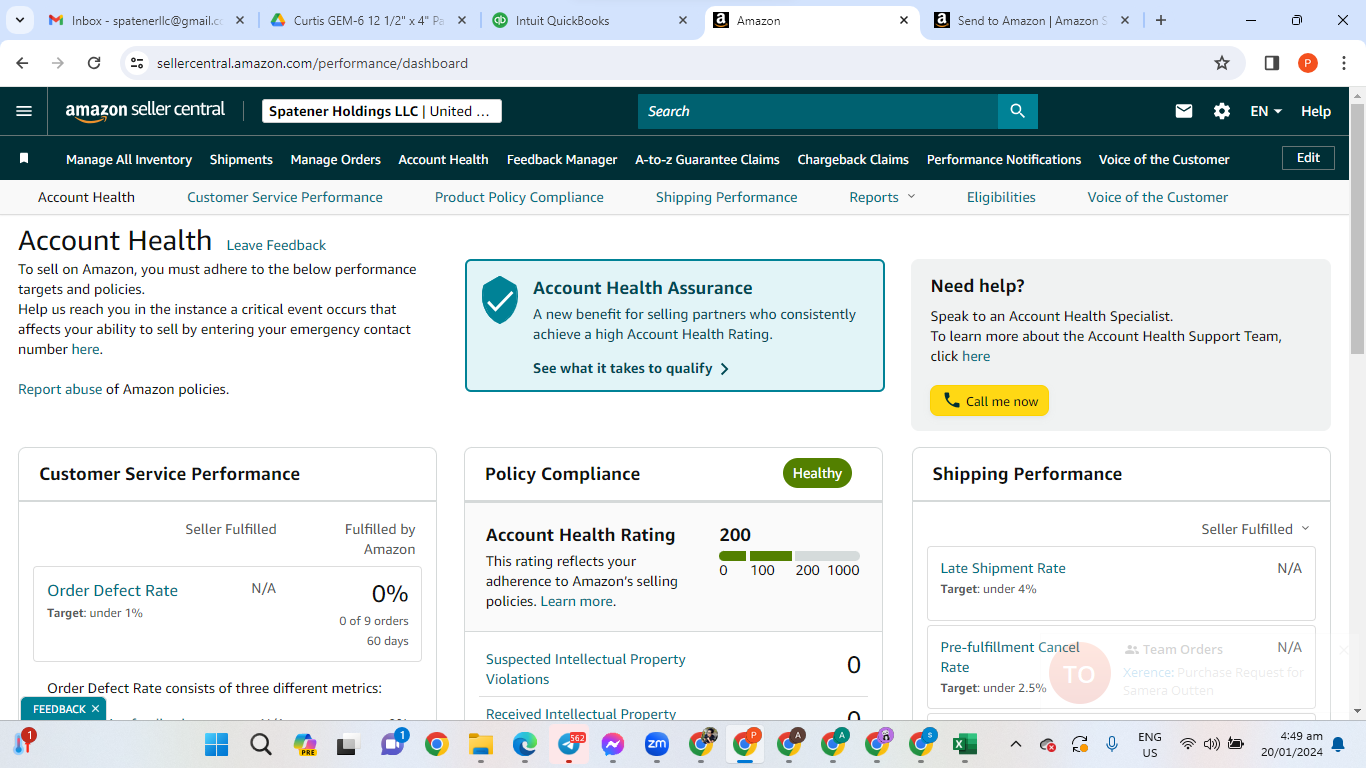Select the Product Policy Compliance tab

(x=519, y=197)
